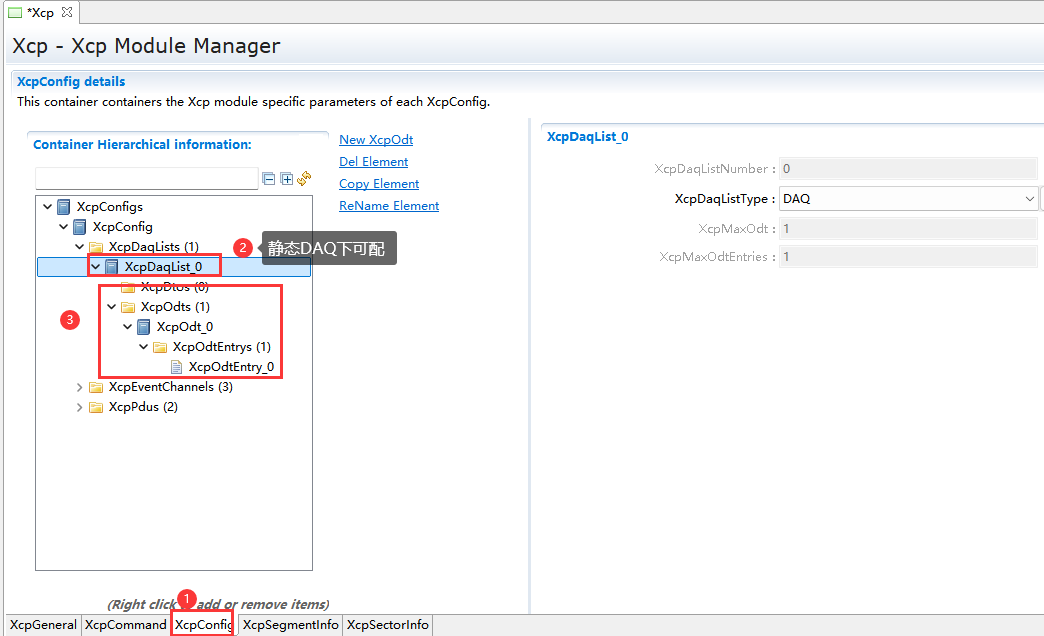Click the XcpPdus folder icon
This screenshot has height=636, width=1044.
click(x=96, y=407)
